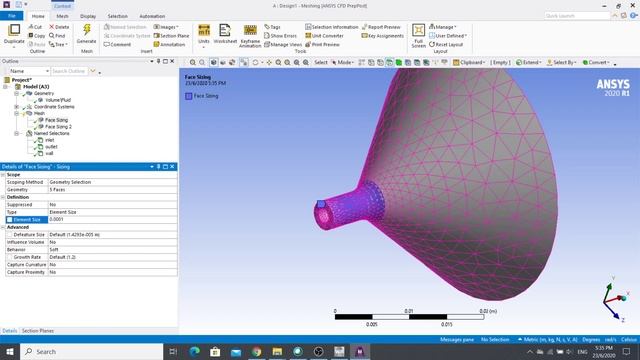Open the Convert dropdown
Screen dimensions: 640x360
click(596, 62)
